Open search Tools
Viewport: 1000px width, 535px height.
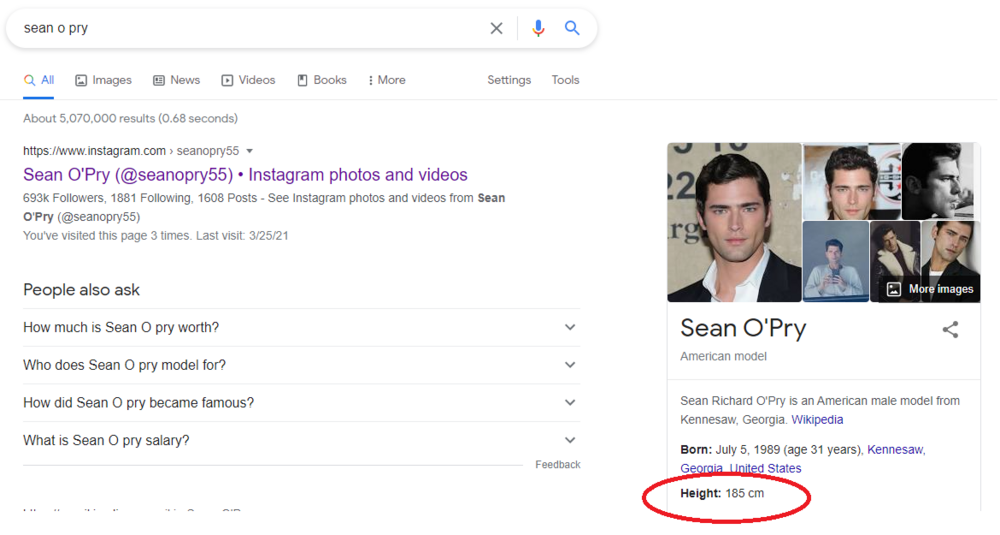[x=565, y=80]
